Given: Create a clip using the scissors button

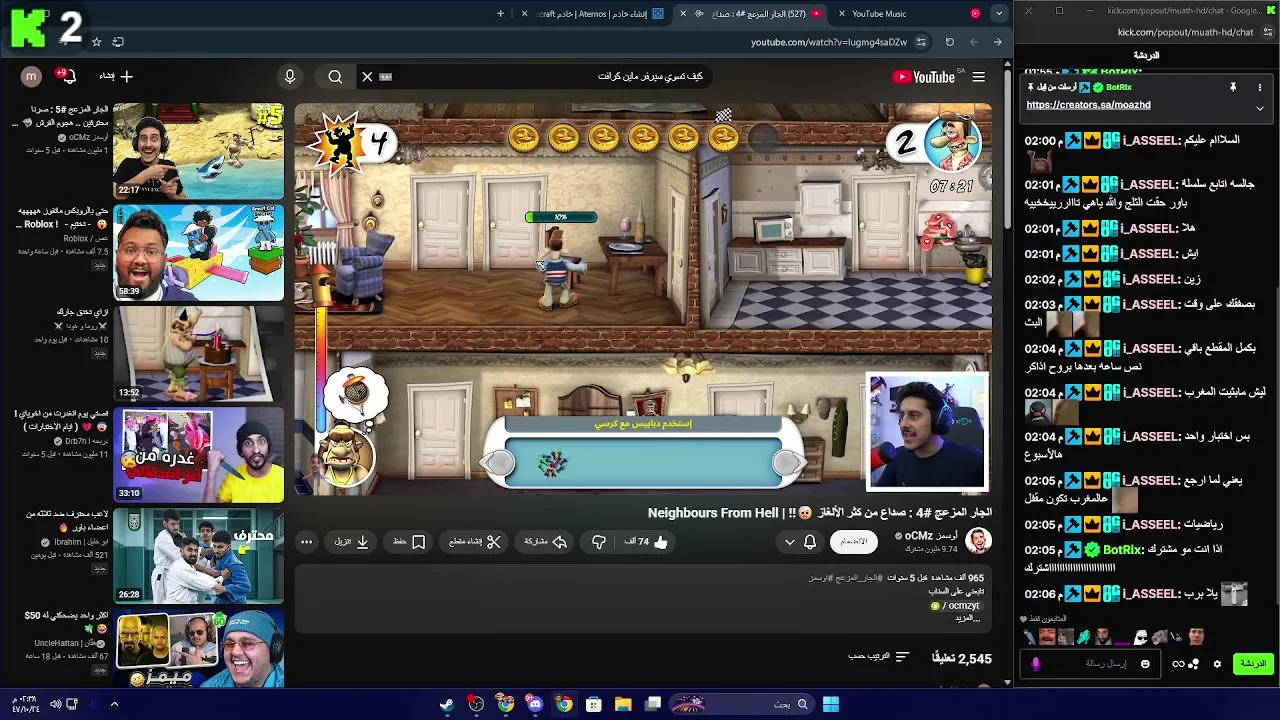Looking at the screenshot, I should click(475, 542).
